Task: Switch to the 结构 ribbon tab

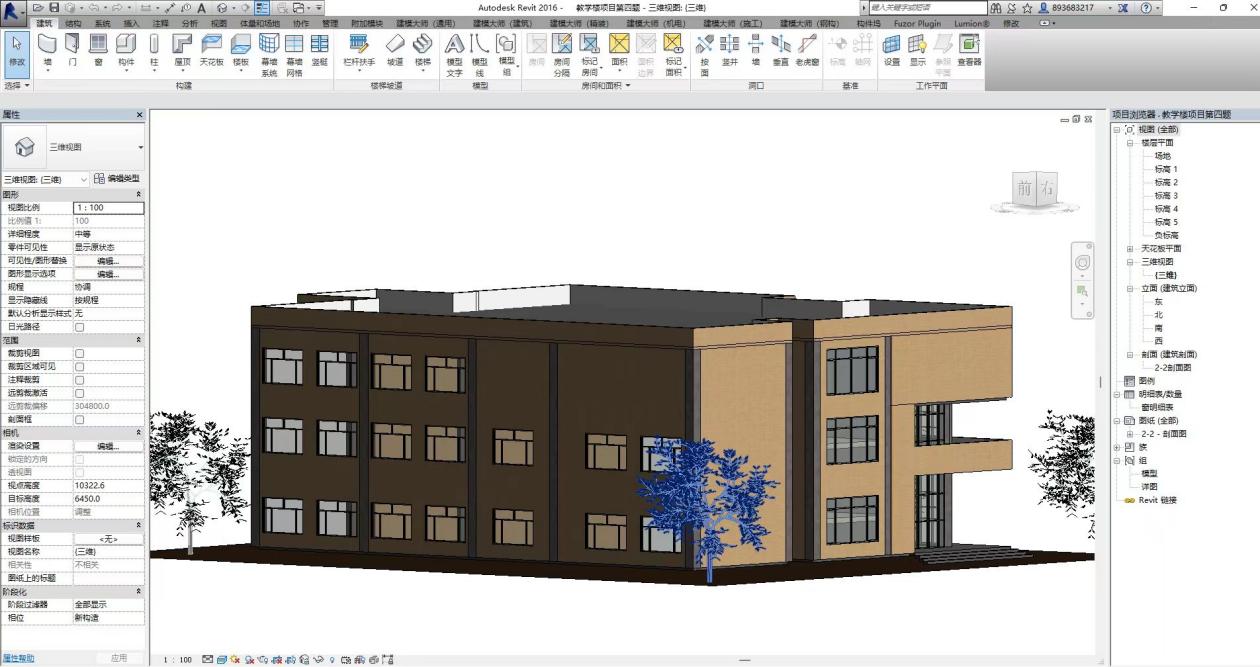Action: (73, 23)
